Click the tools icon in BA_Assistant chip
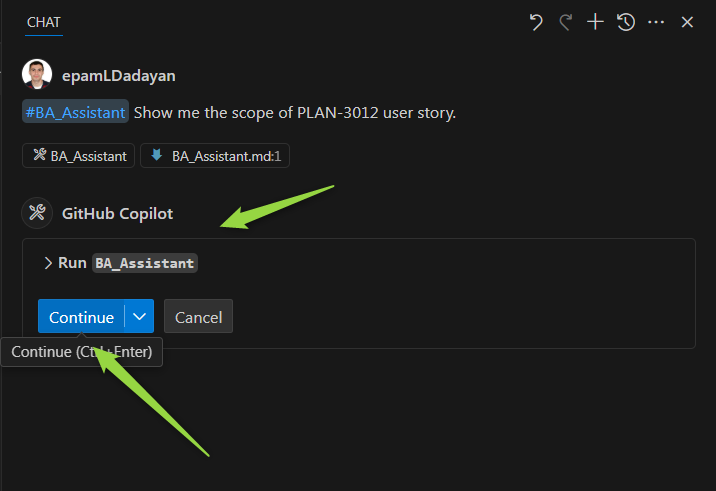 click(x=40, y=155)
